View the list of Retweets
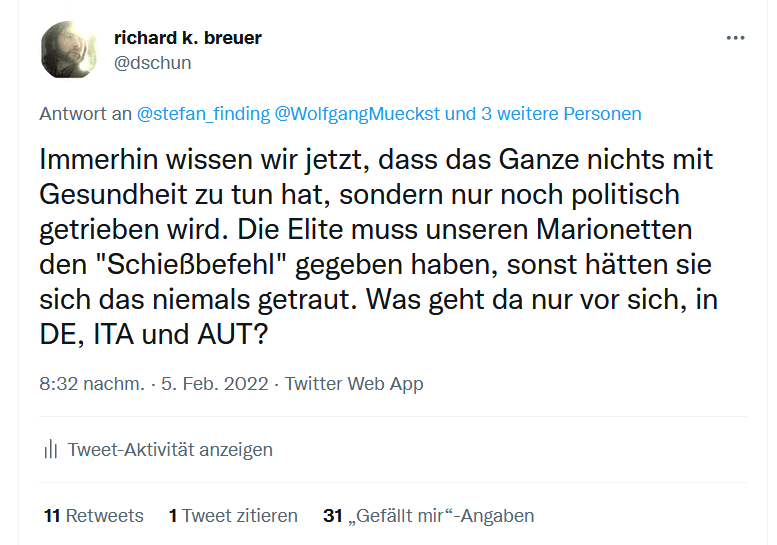The width and height of the screenshot is (777, 545). tap(104, 516)
